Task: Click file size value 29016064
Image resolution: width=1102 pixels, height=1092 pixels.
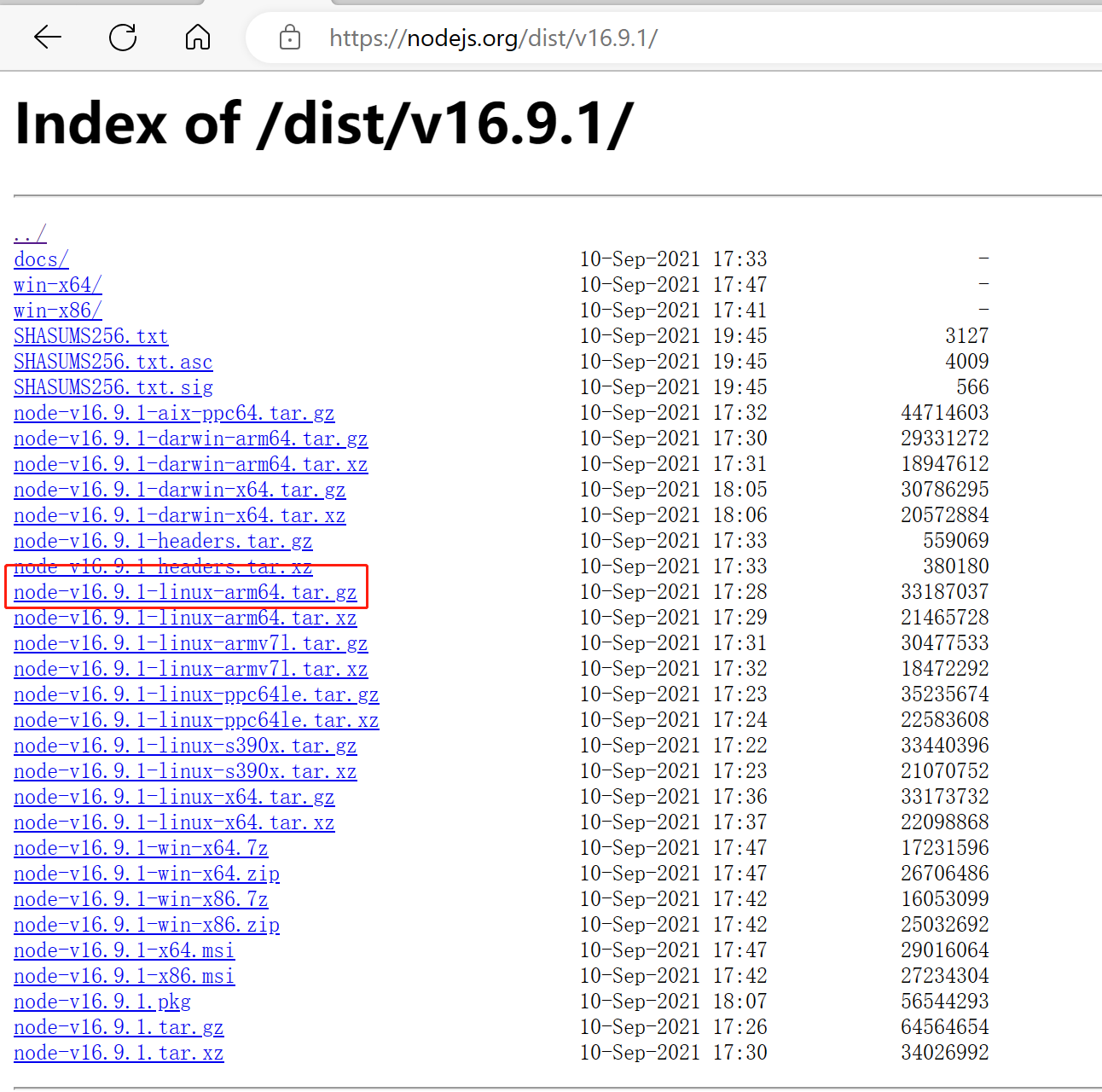Action: click(945, 950)
